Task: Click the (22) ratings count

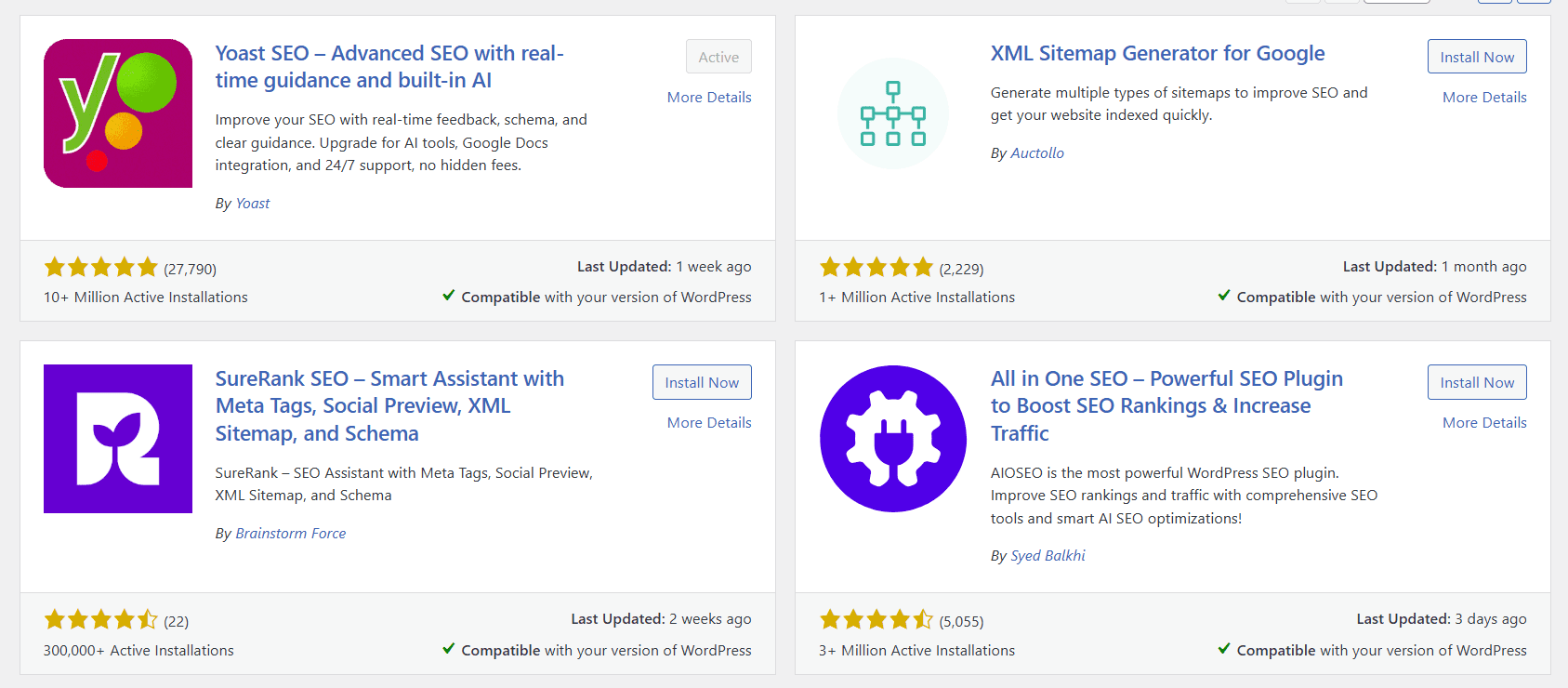Action: (177, 621)
